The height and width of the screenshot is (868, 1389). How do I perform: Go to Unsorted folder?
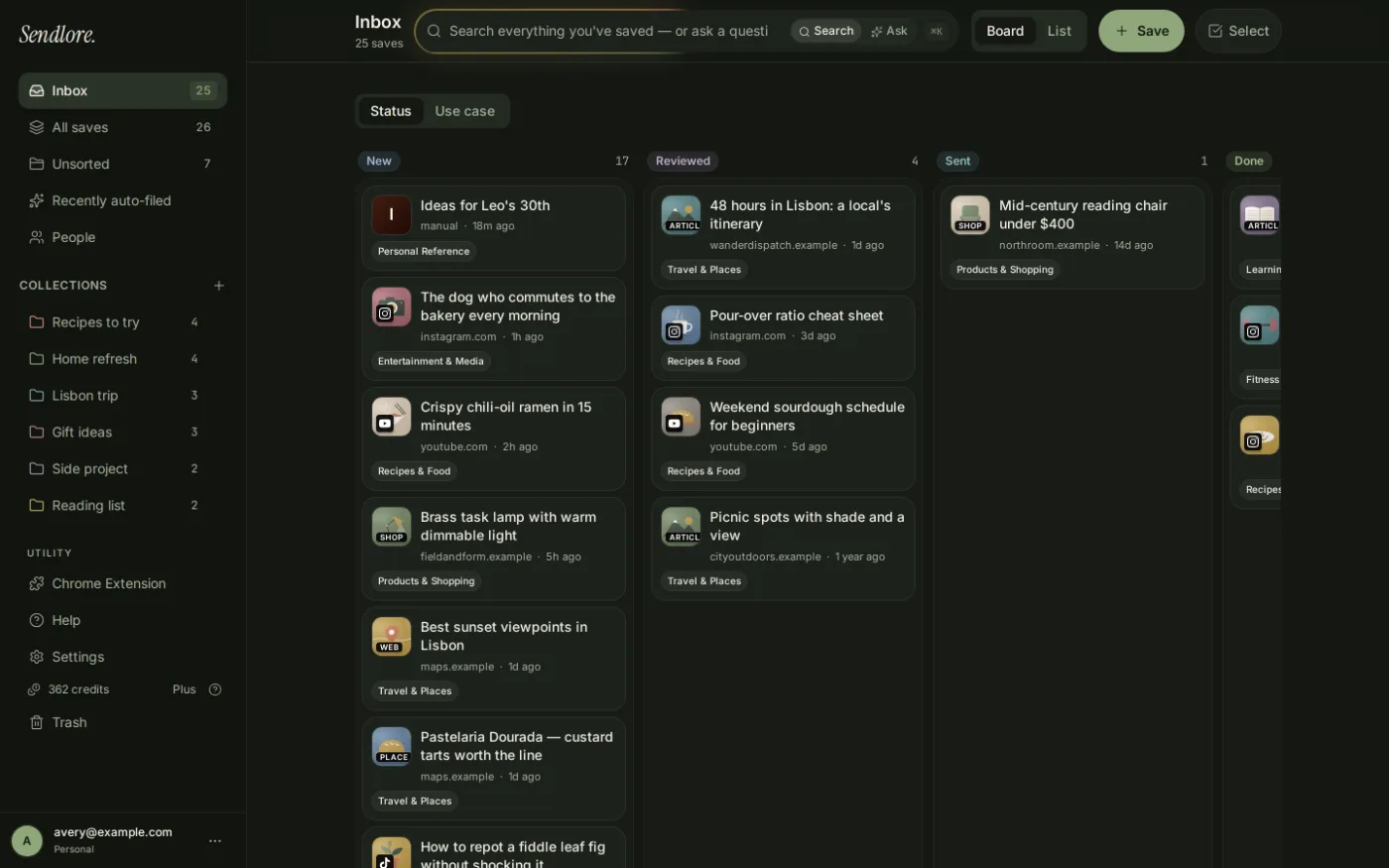123,164
